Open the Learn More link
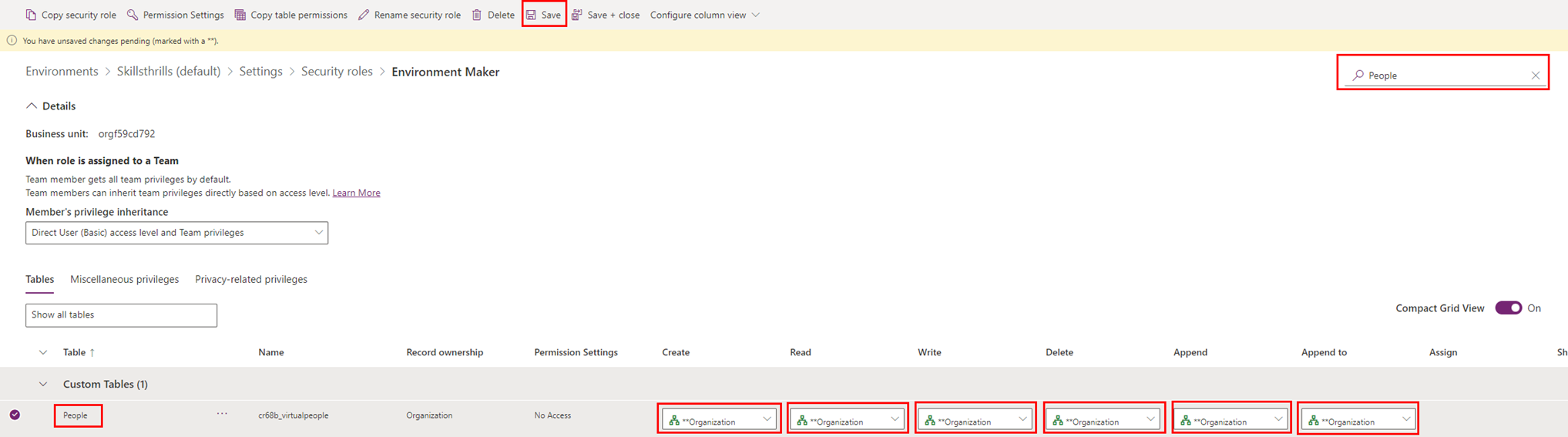 (356, 193)
